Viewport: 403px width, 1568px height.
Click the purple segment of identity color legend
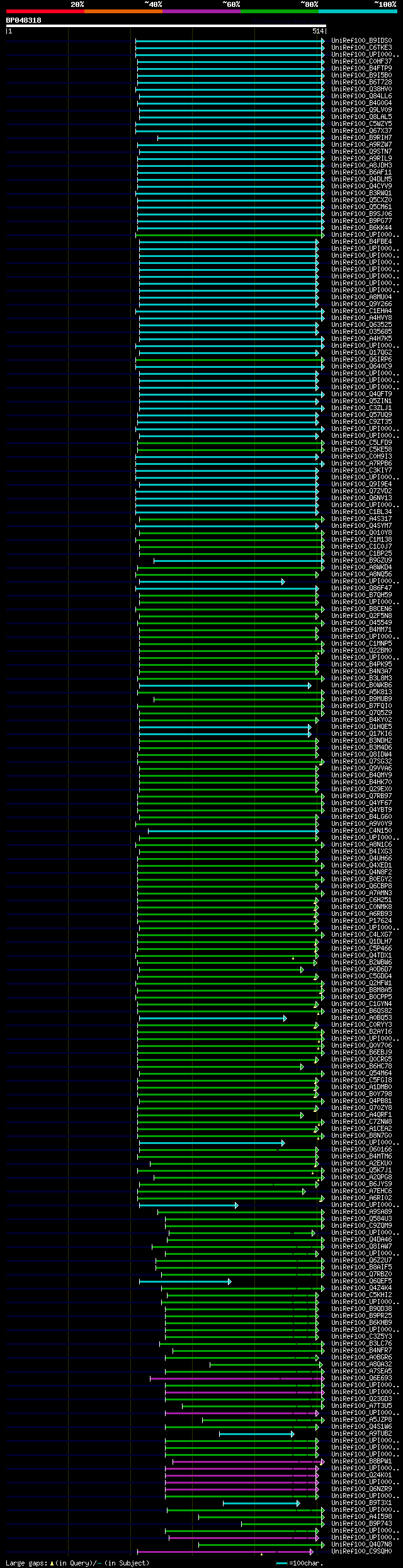click(x=201, y=11)
